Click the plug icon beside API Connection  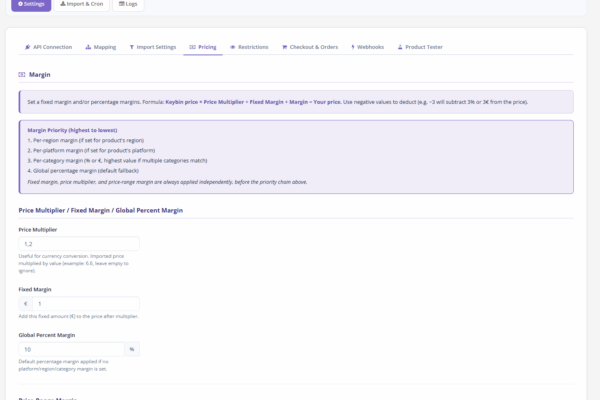click(x=27, y=47)
